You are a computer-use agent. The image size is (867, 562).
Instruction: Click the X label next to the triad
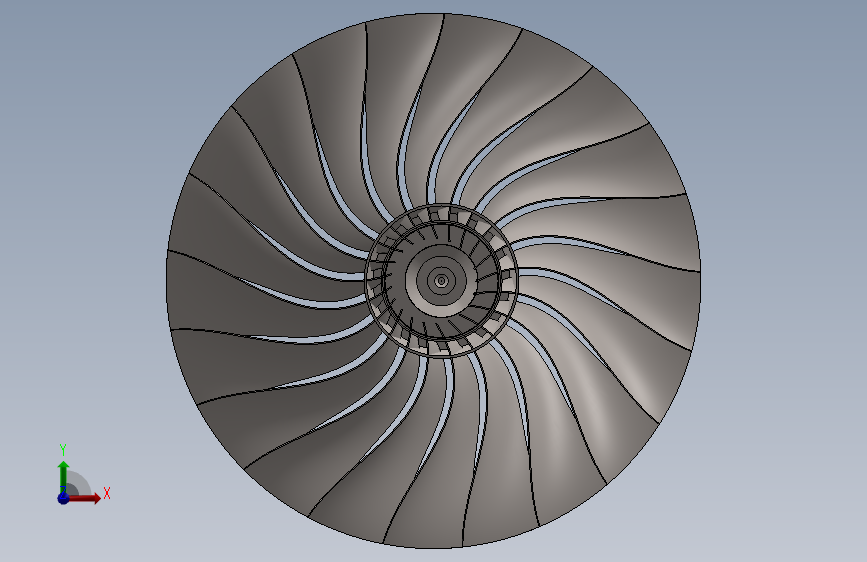(107, 493)
